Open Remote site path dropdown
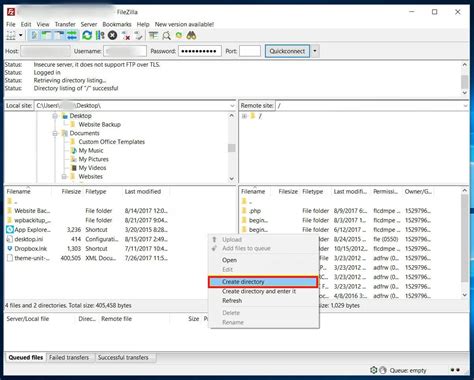Viewport: 474px width, 380px height. coord(465,106)
